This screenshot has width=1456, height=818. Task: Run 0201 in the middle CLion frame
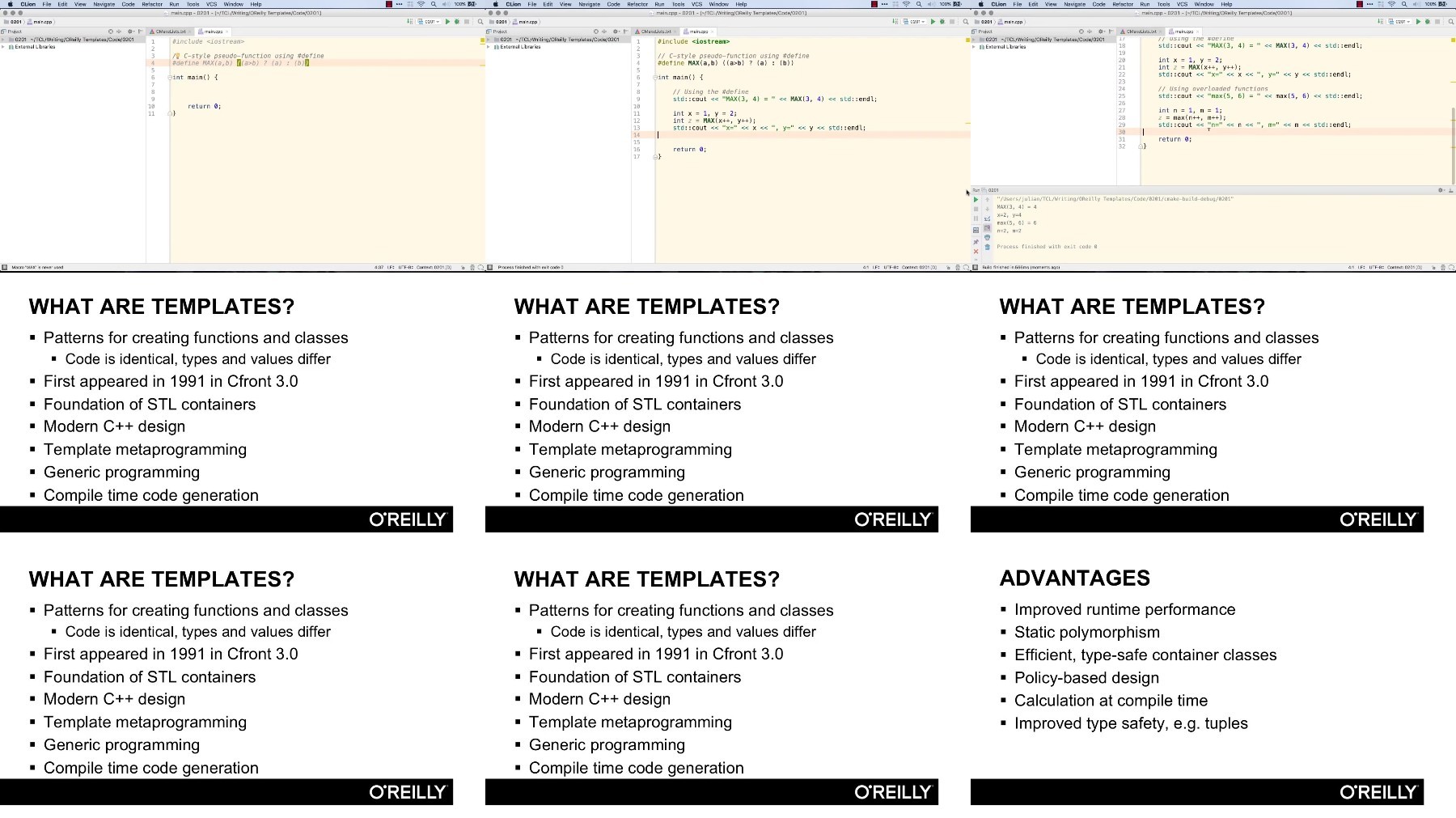click(933, 22)
